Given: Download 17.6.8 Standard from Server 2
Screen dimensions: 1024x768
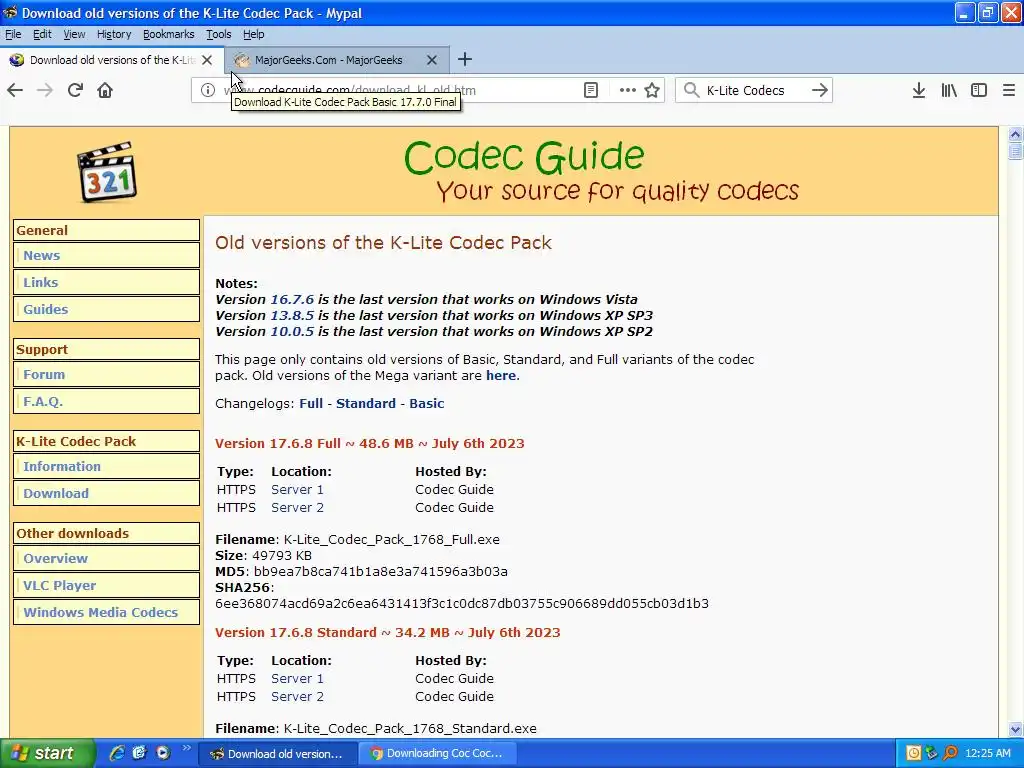Looking at the screenshot, I should [x=297, y=697].
